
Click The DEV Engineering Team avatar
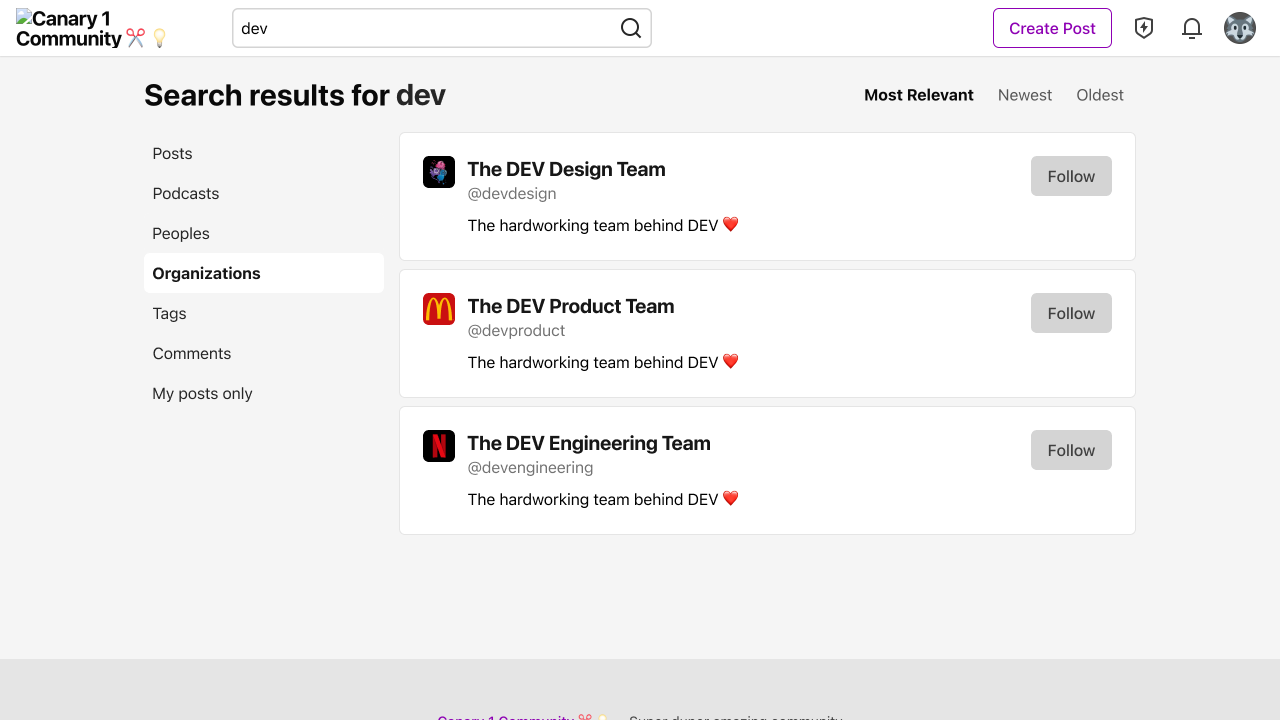pos(438,445)
